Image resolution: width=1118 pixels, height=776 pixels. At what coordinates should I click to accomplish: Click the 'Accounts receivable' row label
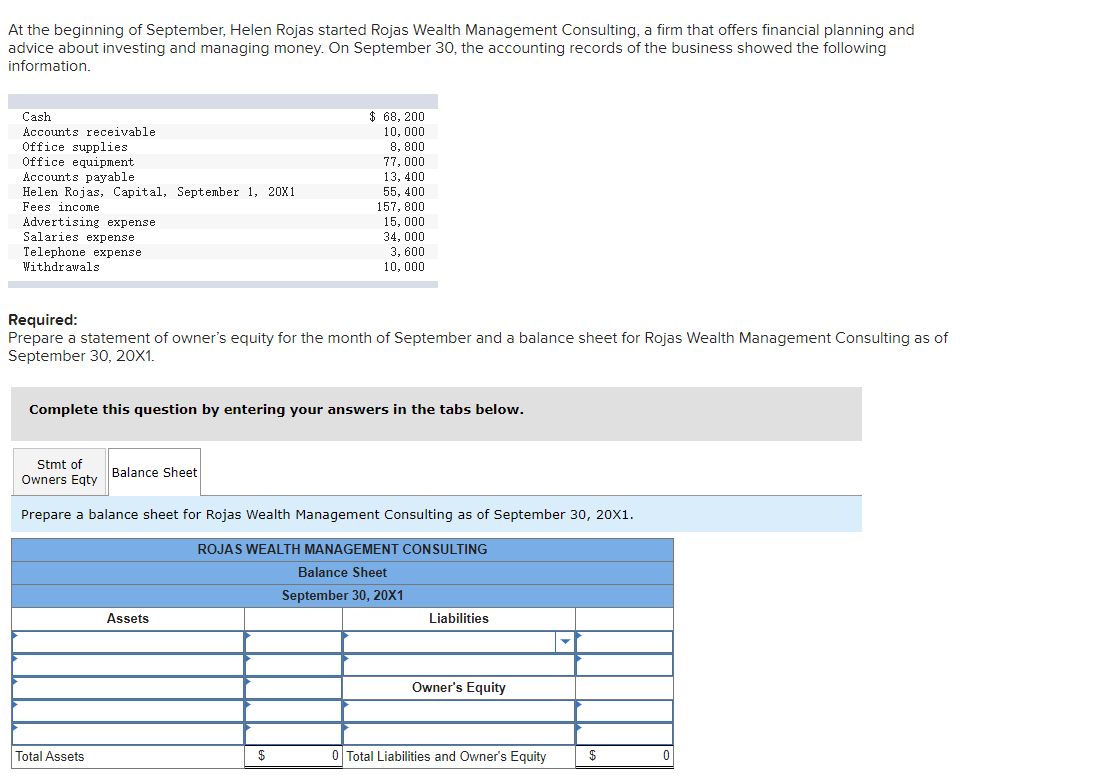point(89,132)
